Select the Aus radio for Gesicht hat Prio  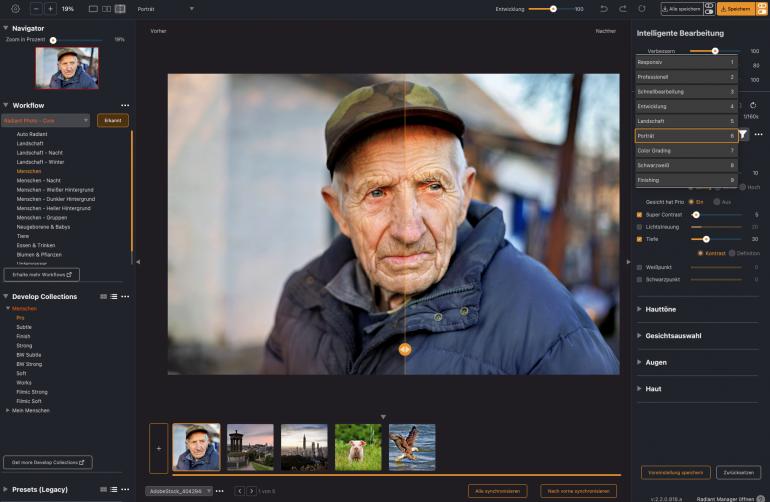(716, 202)
